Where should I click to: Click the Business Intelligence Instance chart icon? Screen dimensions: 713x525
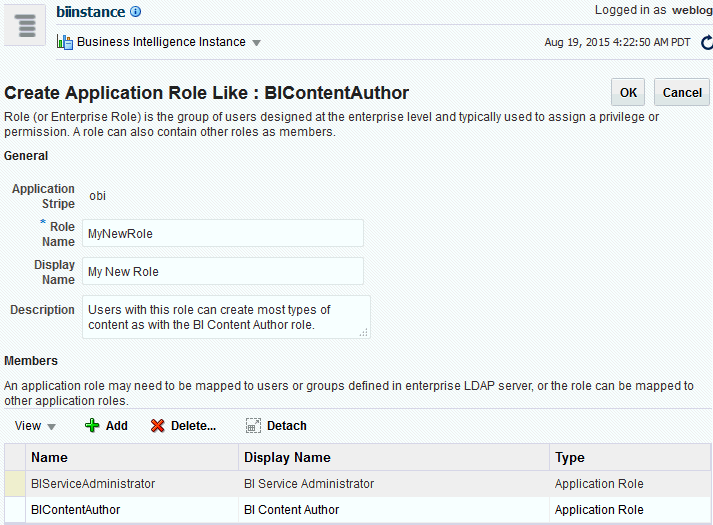point(65,42)
